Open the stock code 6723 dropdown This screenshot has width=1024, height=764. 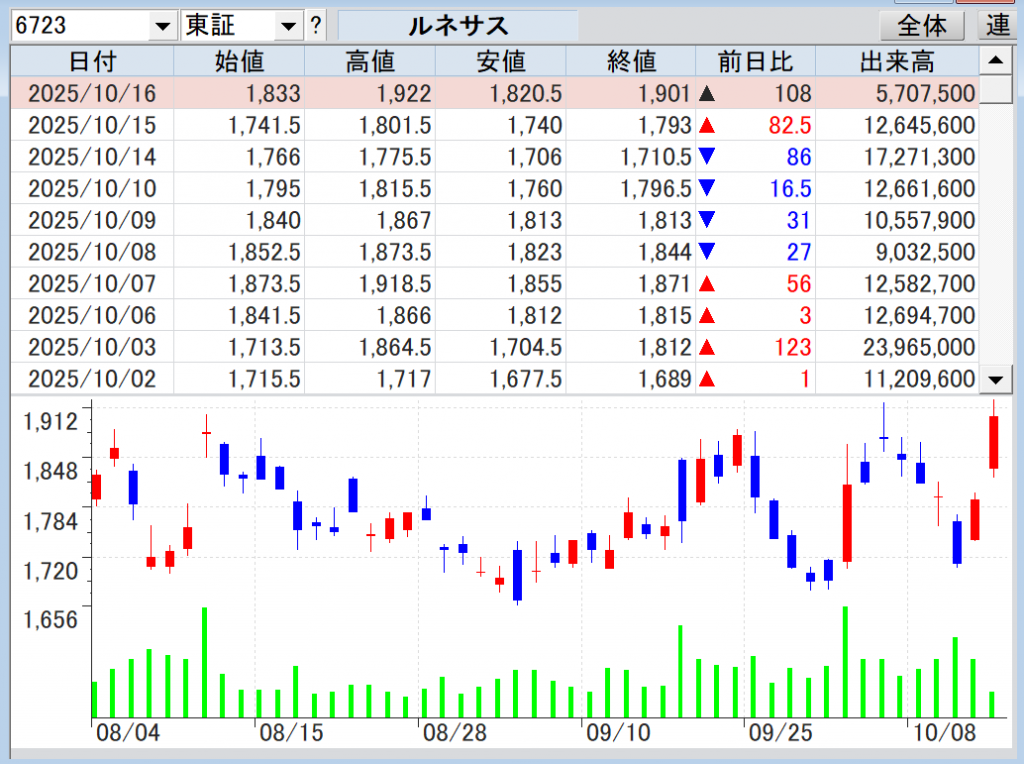click(162, 27)
